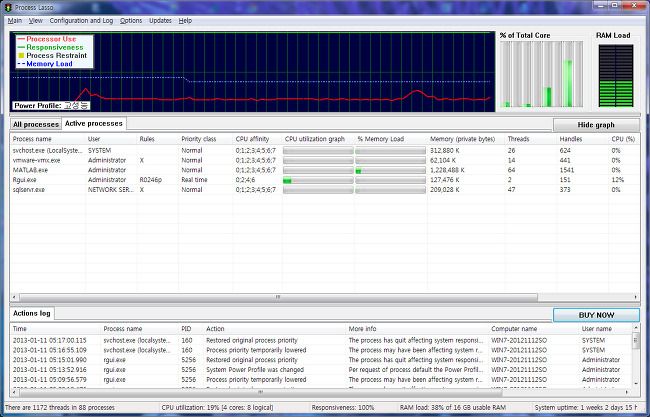Sort log by More info column
The image size is (650, 417).
tap(417, 329)
